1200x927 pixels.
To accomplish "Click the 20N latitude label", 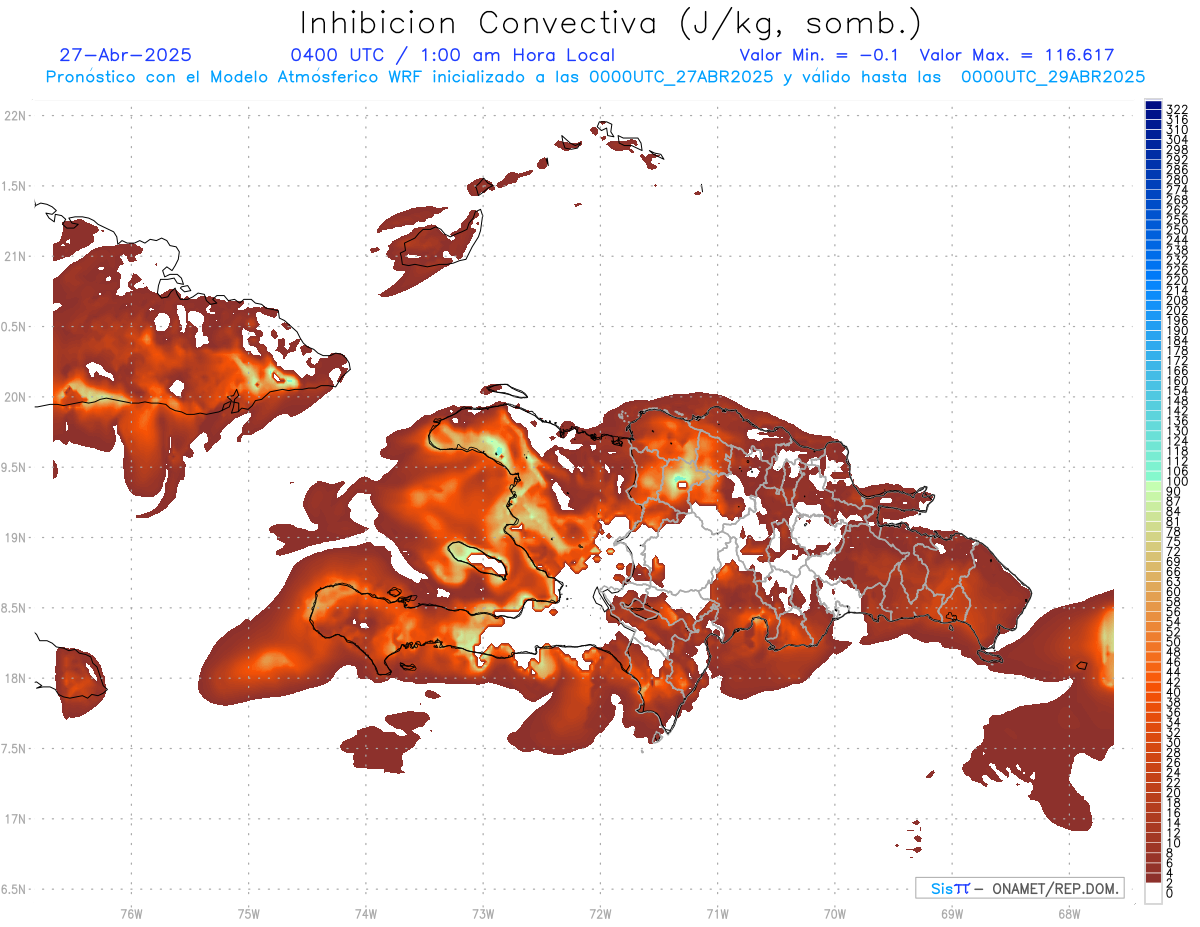I will [x=15, y=397].
